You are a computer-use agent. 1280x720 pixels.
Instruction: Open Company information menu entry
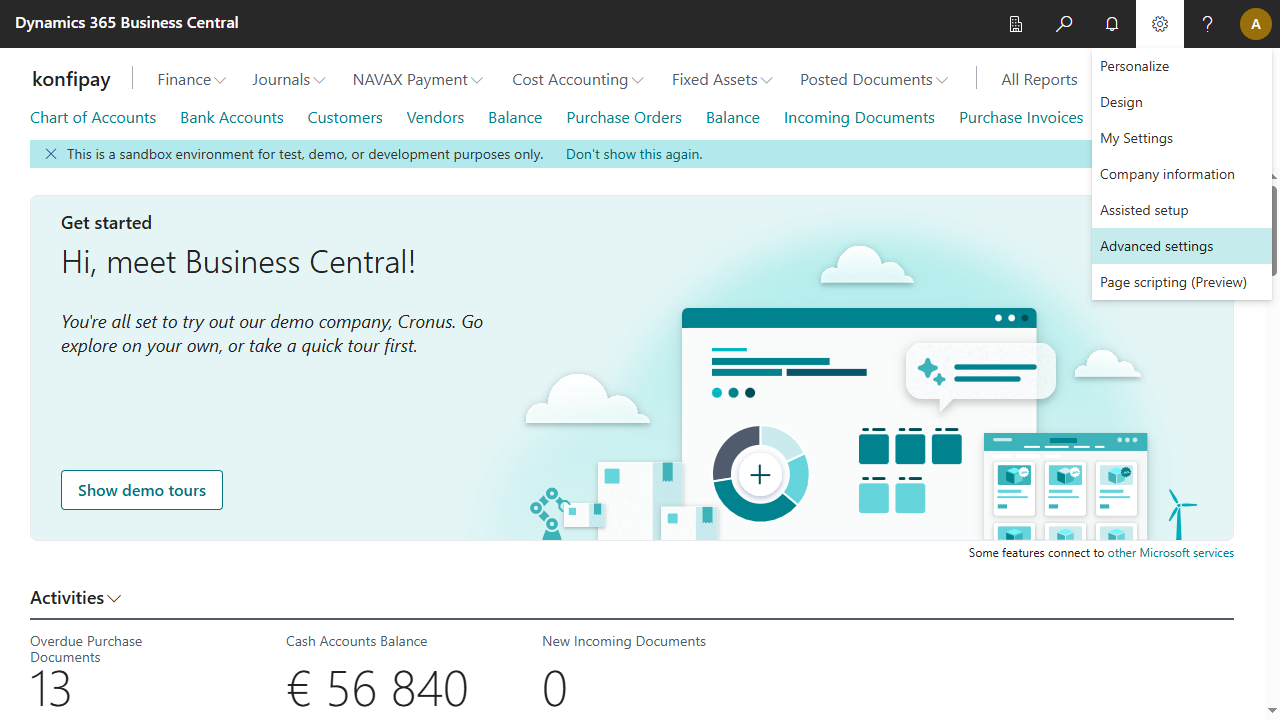1182,174
